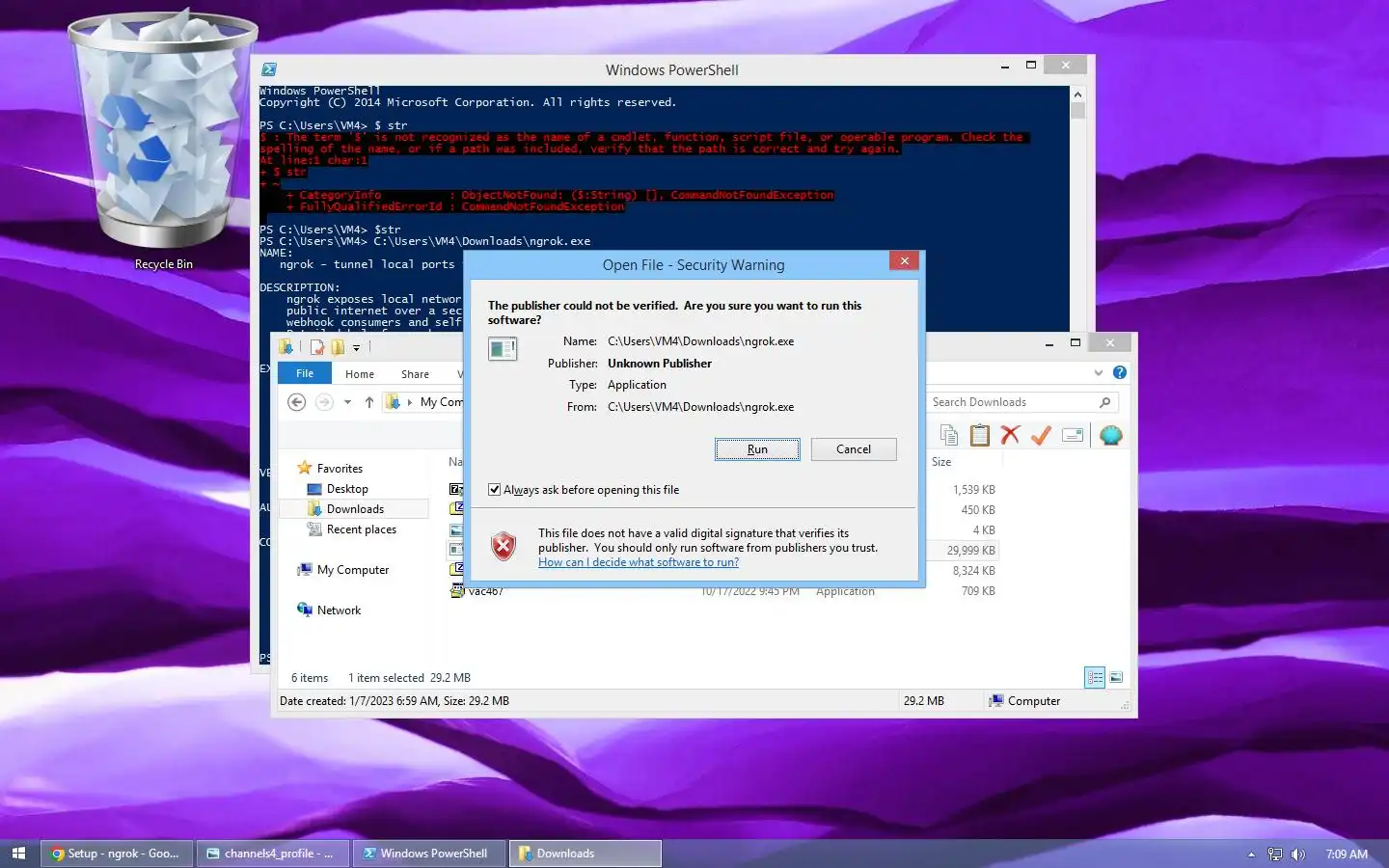Switch to Downloads taskbar item
The height and width of the screenshot is (868, 1389).
(x=586, y=854)
